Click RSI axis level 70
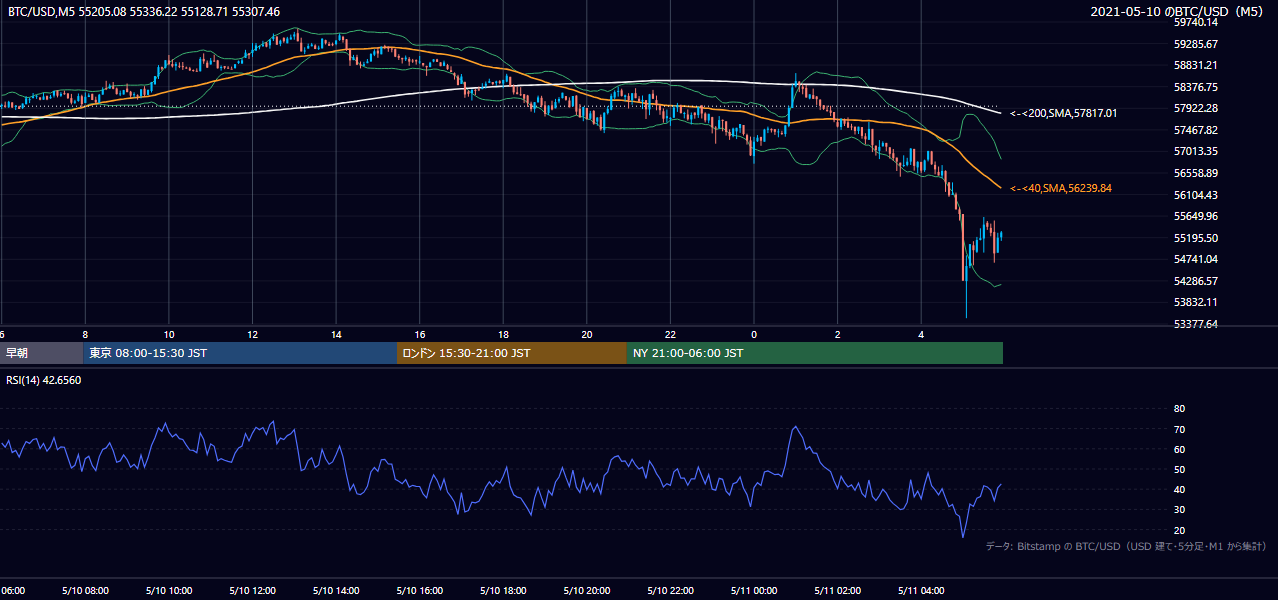1278x600 pixels. 1179,429
